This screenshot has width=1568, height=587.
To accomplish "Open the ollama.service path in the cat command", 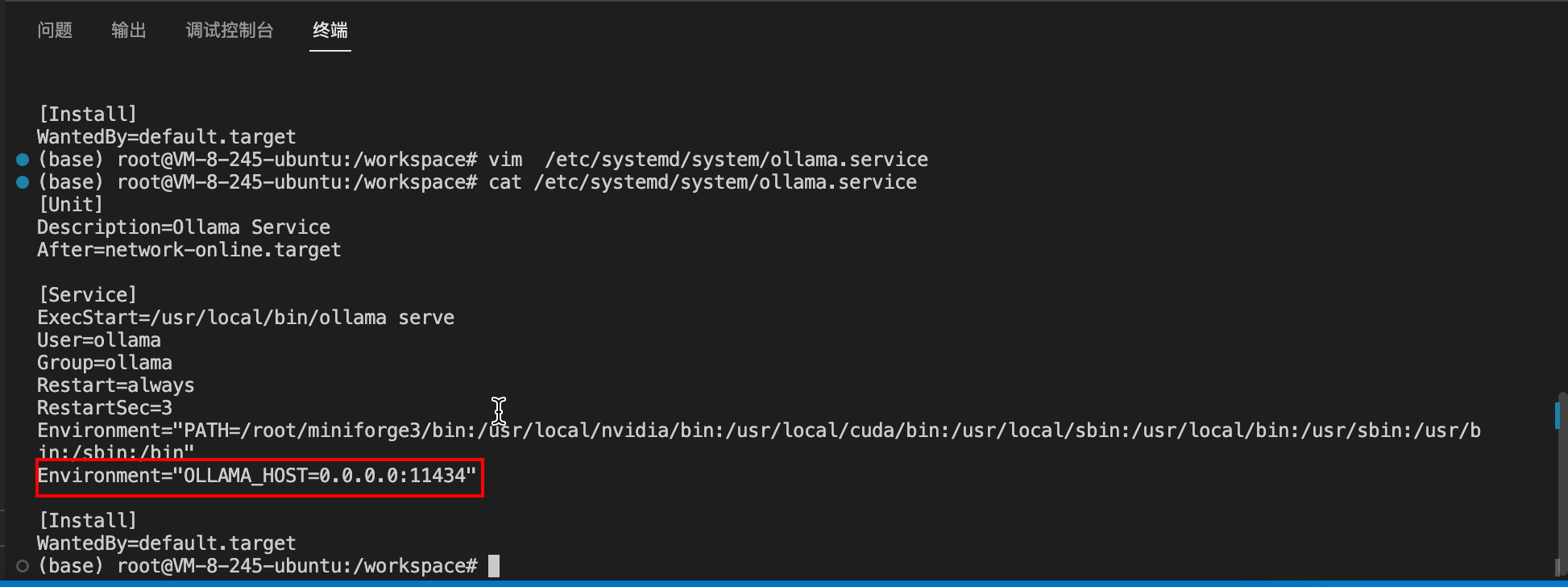I will pos(725,182).
